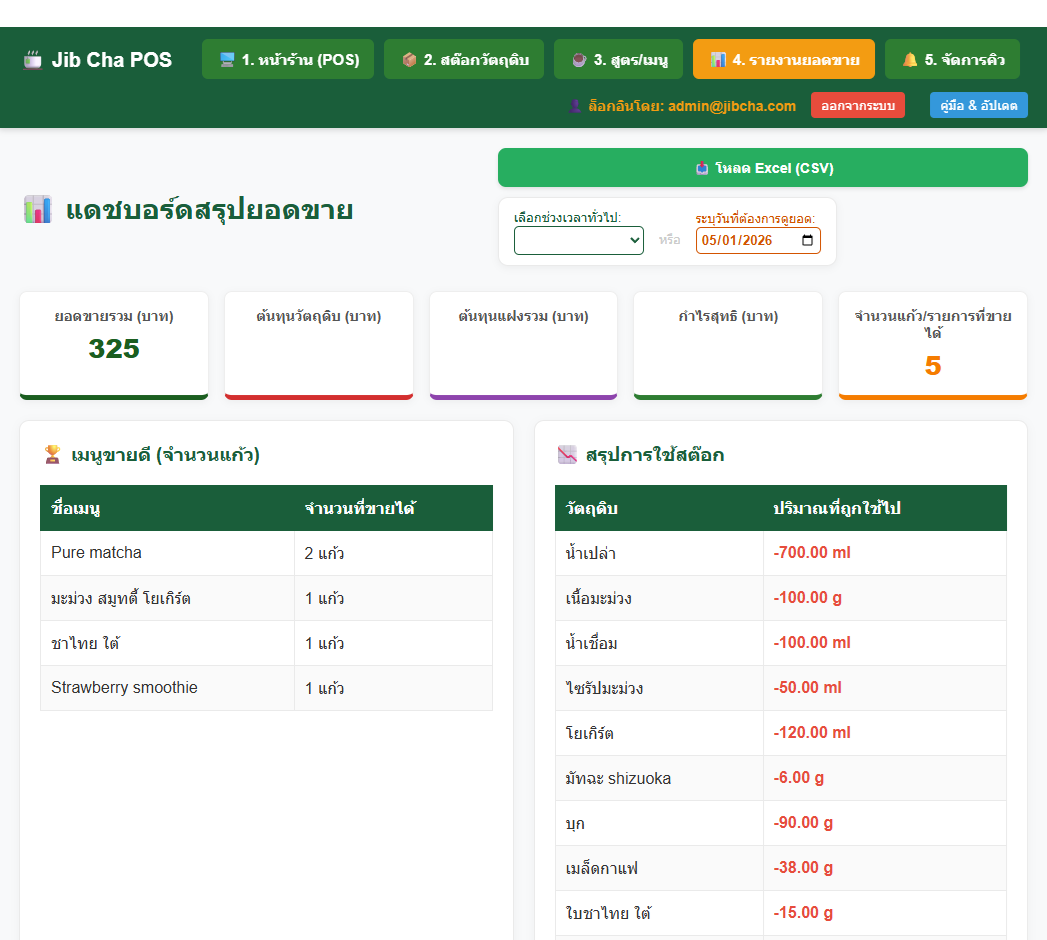Select Pure matcha menu row

pyautogui.click(x=266, y=553)
